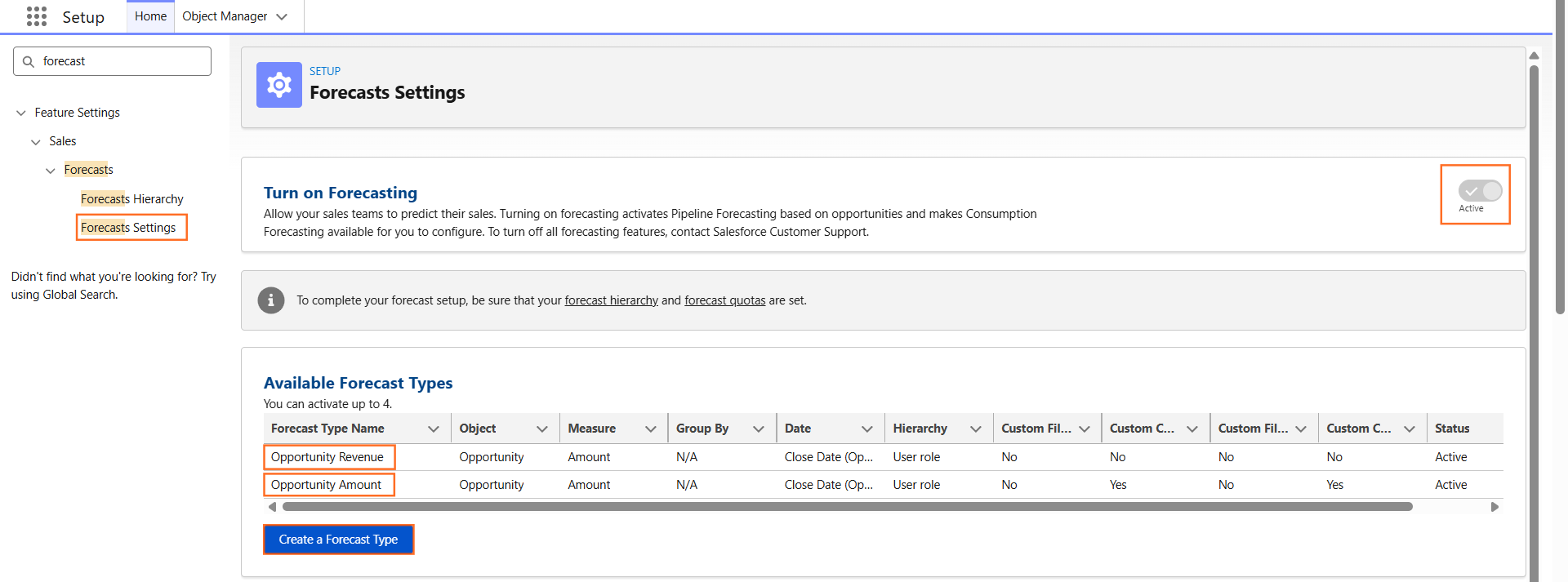Select Forecasts Settings in the sidebar

click(x=128, y=227)
